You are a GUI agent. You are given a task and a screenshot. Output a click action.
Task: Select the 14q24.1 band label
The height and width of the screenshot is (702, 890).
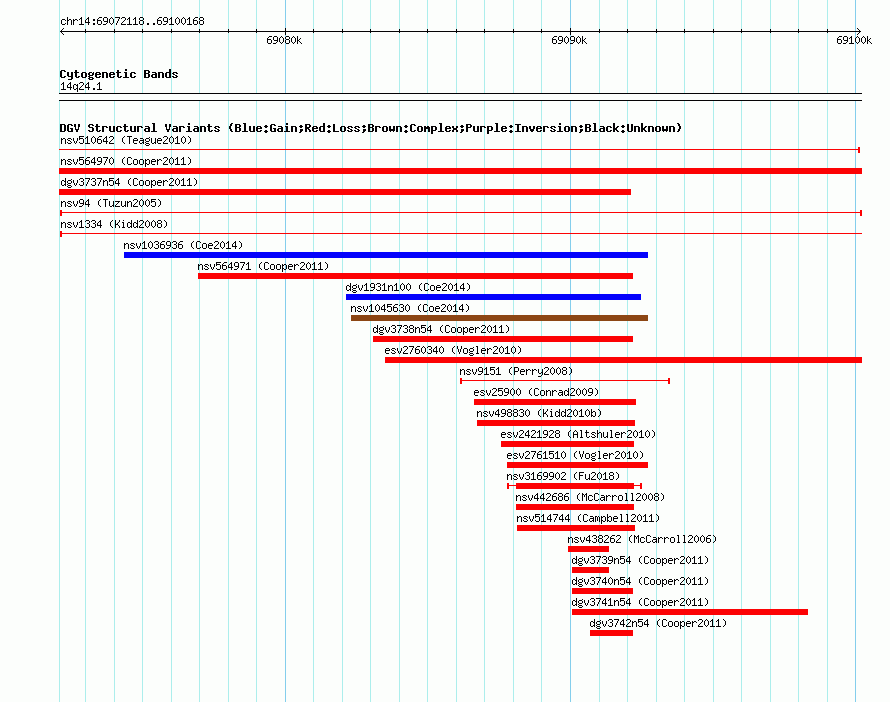tap(81, 86)
